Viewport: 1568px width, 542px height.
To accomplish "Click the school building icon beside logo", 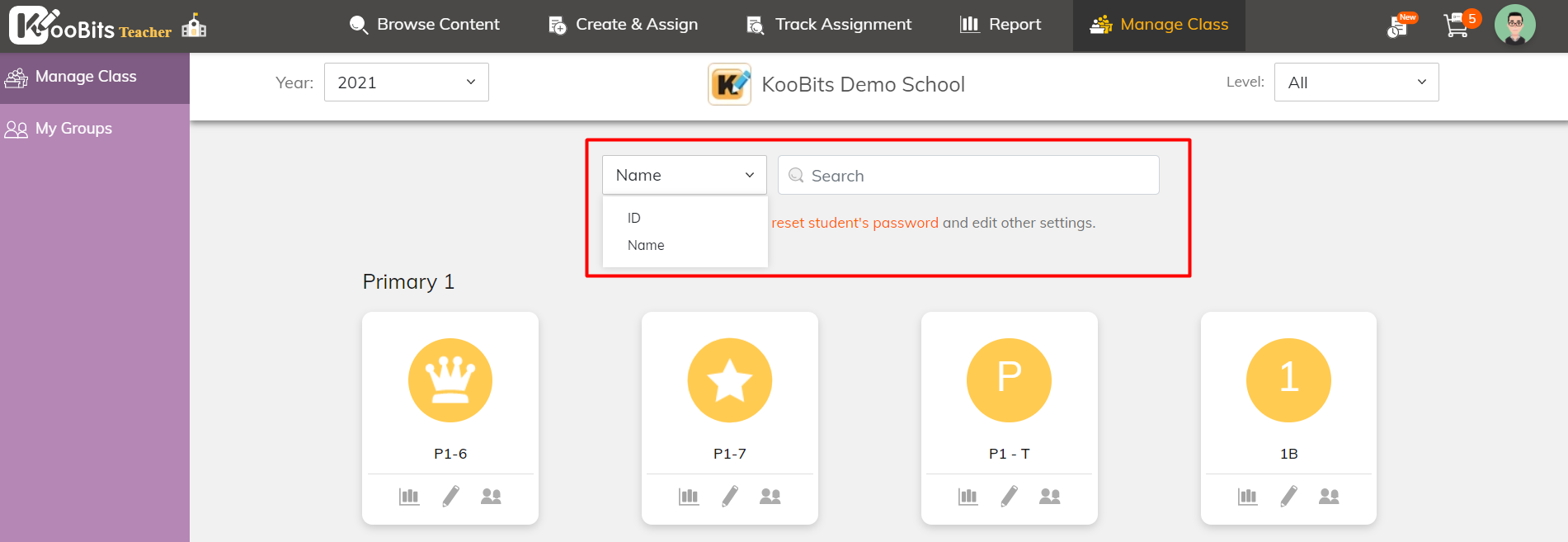I will pyautogui.click(x=195, y=26).
